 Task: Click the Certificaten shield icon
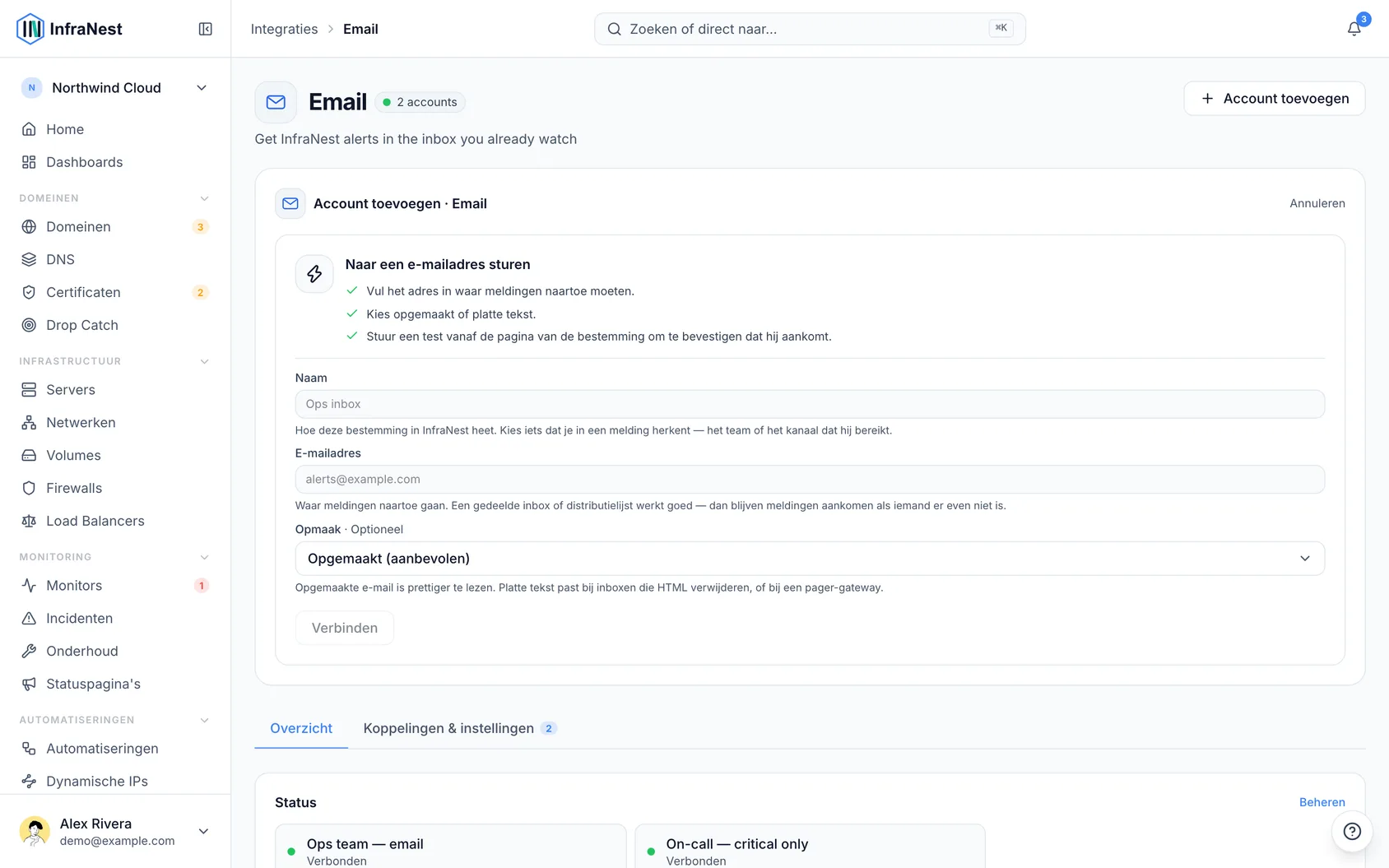[29, 292]
